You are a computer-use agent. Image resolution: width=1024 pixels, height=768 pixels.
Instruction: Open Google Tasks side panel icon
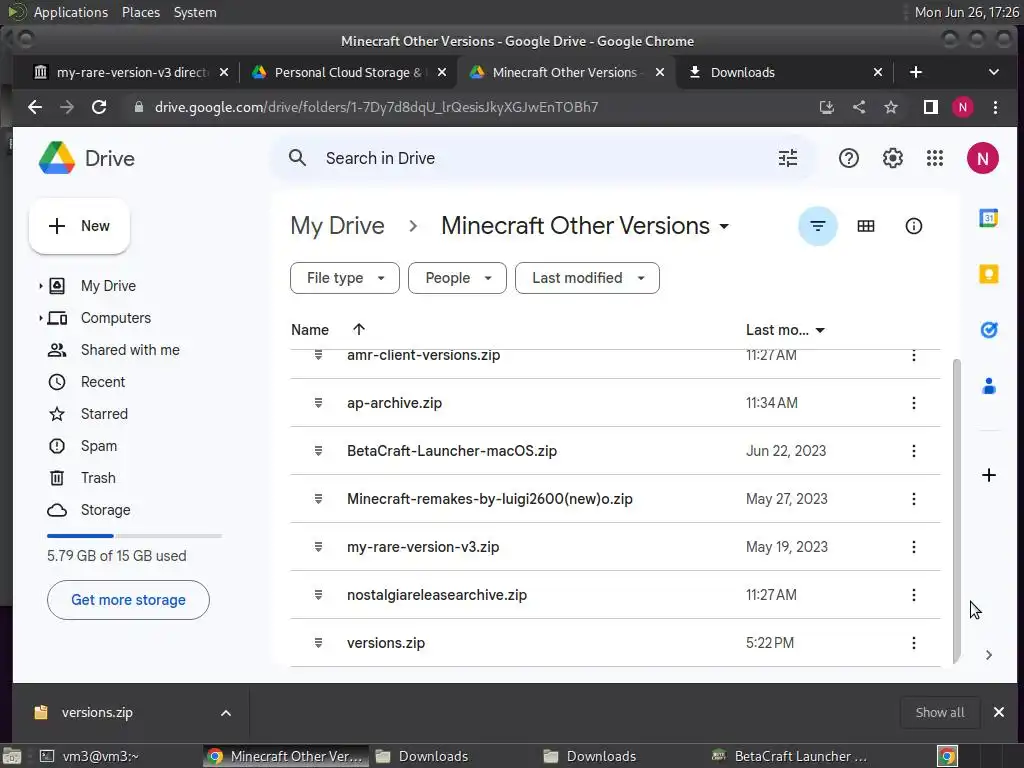988,329
